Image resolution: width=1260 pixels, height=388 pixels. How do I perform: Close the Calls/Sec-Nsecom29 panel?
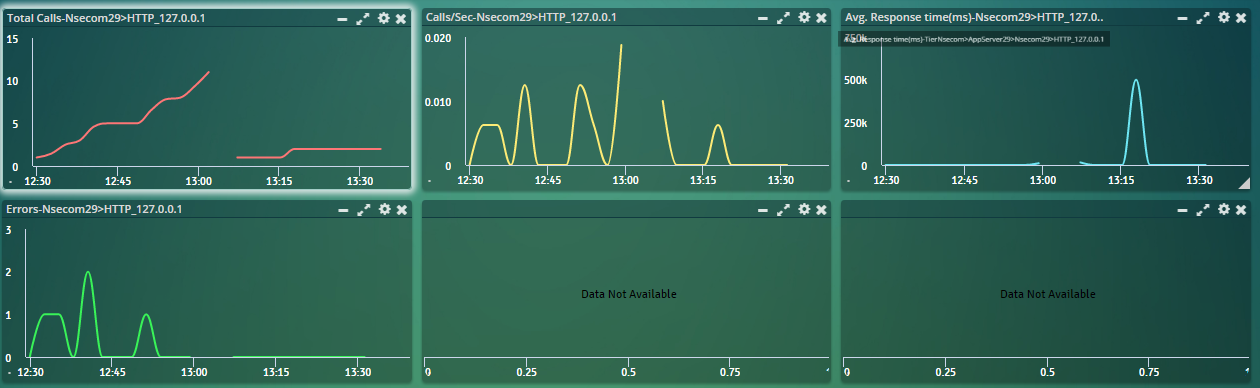821,18
